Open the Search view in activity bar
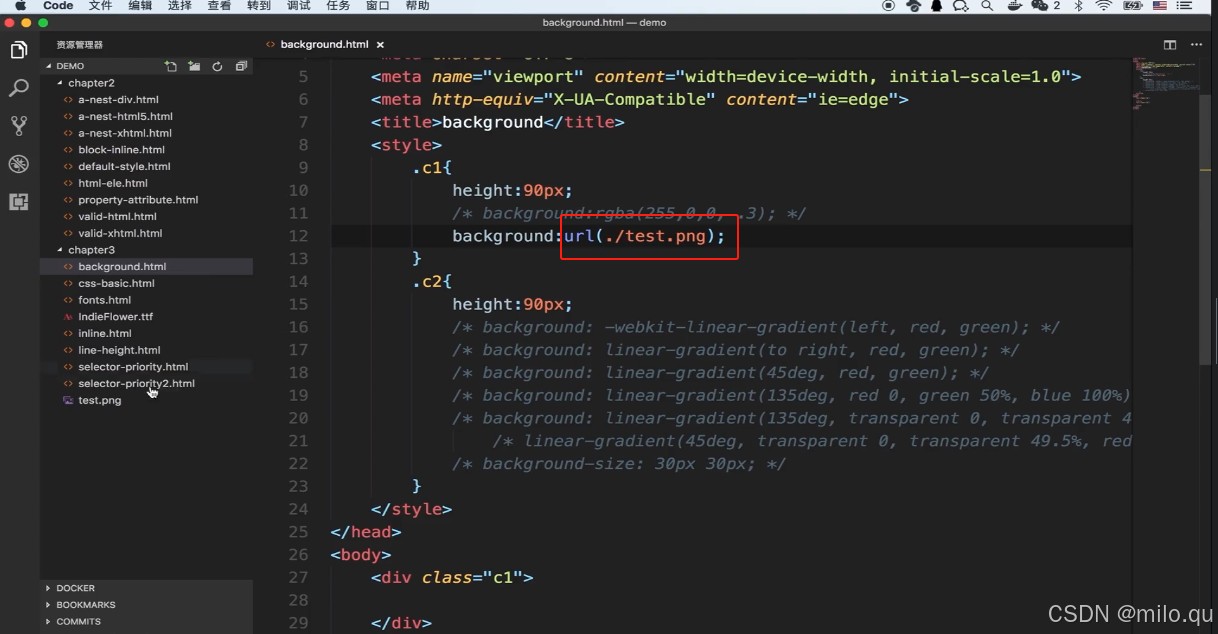The height and width of the screenshot is (634, 1218). coord(19,88)
